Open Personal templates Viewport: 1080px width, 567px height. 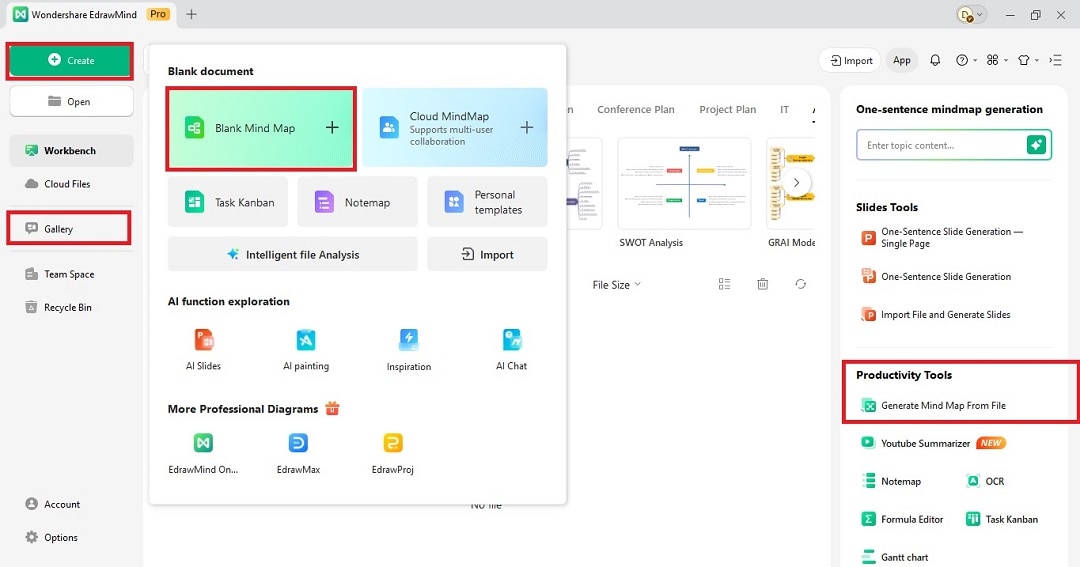487,202
